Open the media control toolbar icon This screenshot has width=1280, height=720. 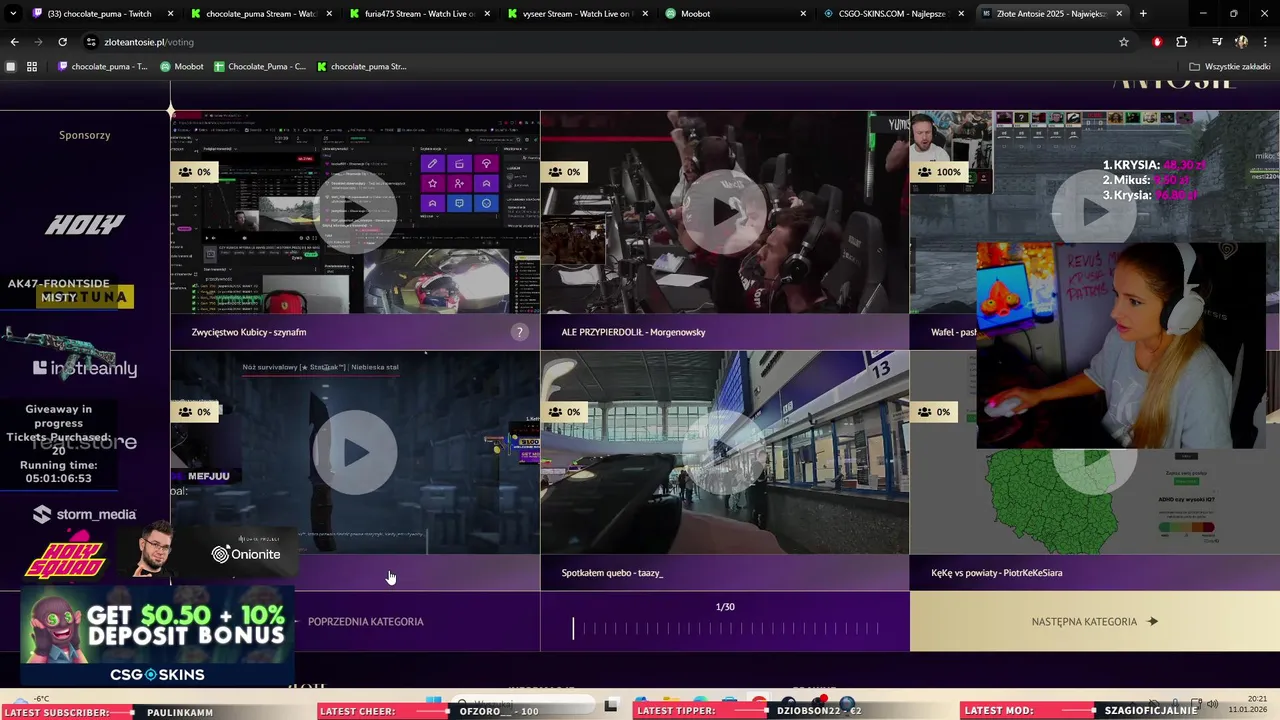pyautogui.click(x=1217, y=42)
